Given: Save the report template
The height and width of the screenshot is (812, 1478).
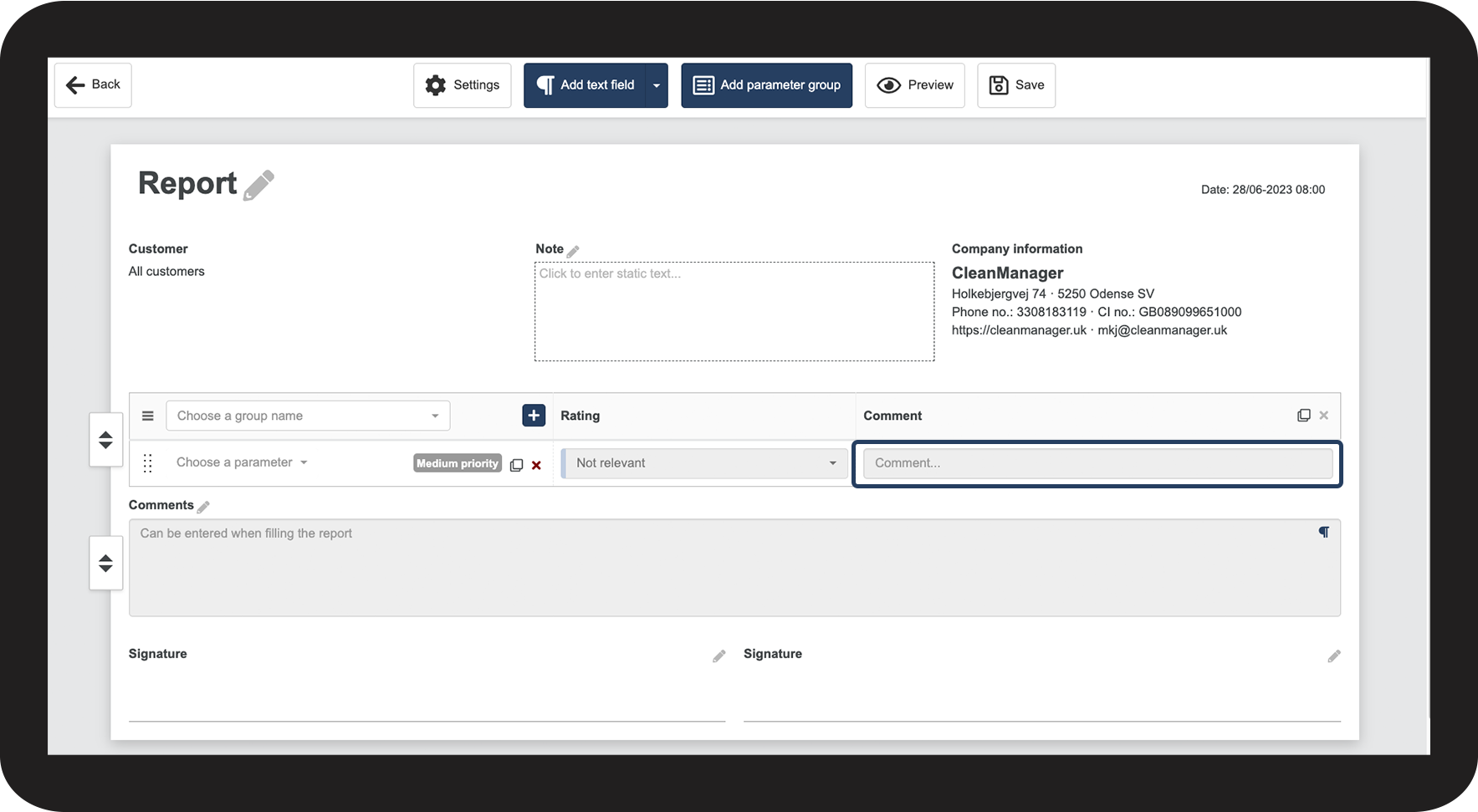Looking at the screenshot, I should click(1016, 85).
